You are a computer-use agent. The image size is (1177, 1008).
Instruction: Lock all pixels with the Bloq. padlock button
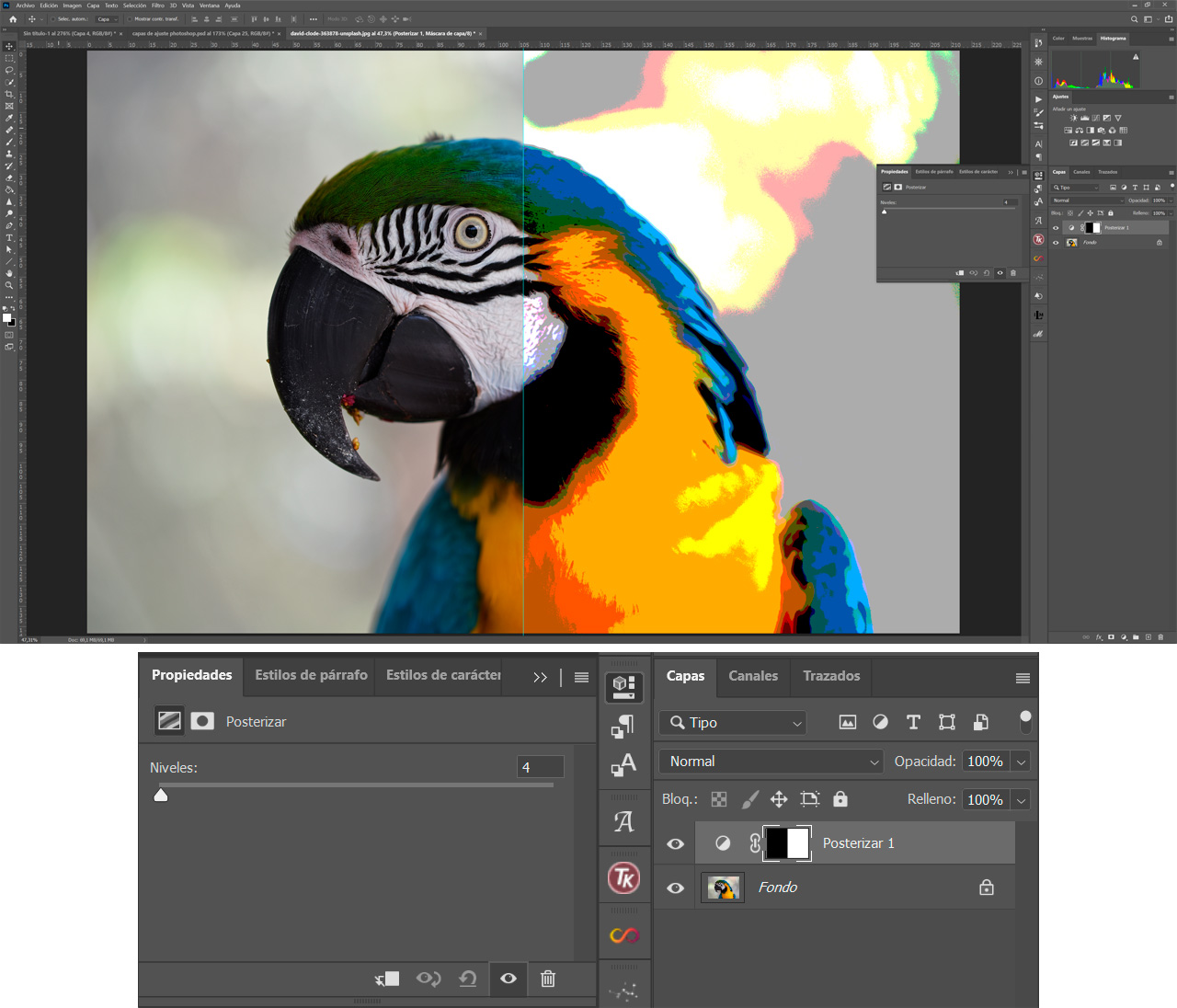click(x=840, y=798)
